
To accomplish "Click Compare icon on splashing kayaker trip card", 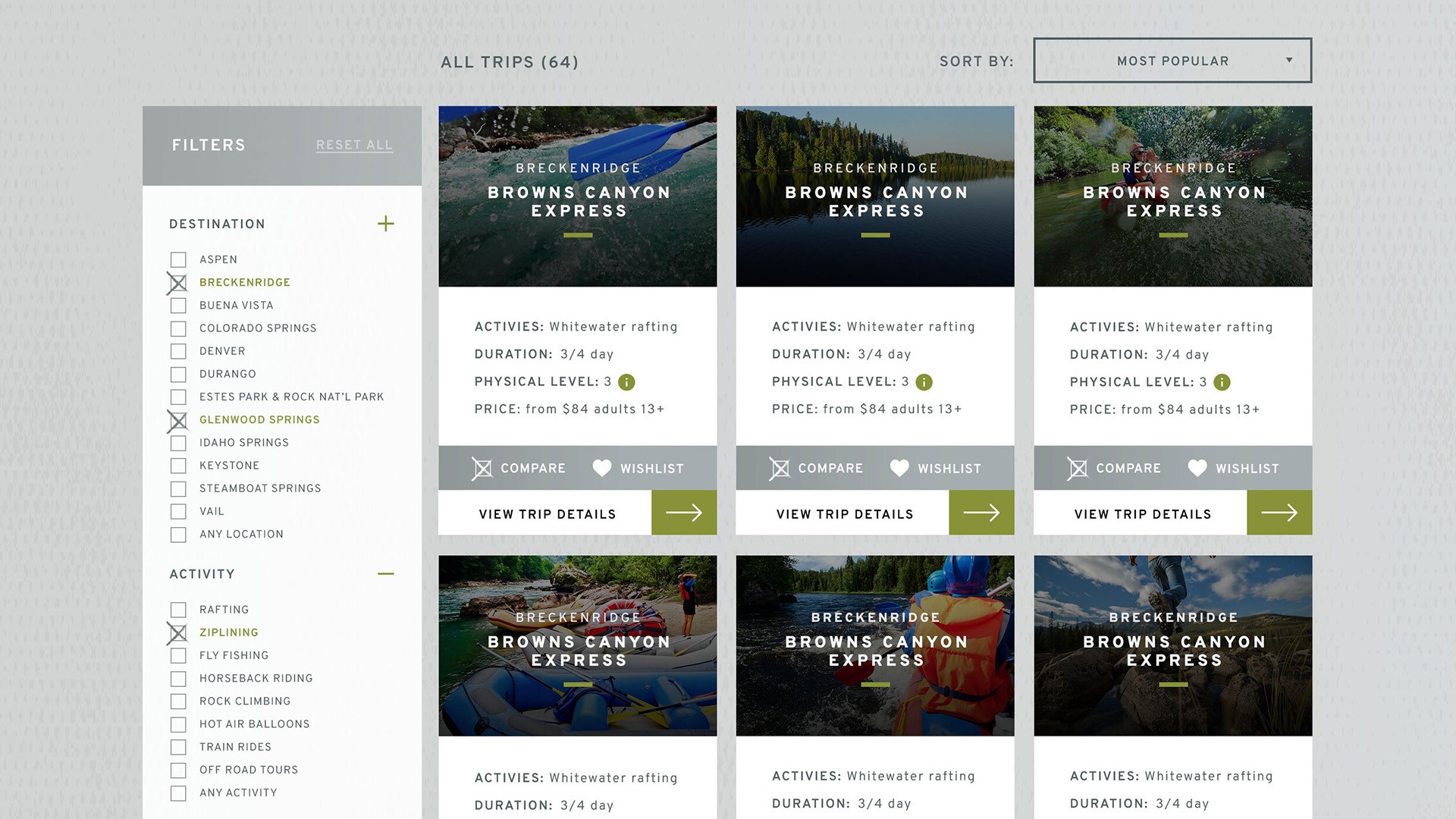I will click(1077, 469).
